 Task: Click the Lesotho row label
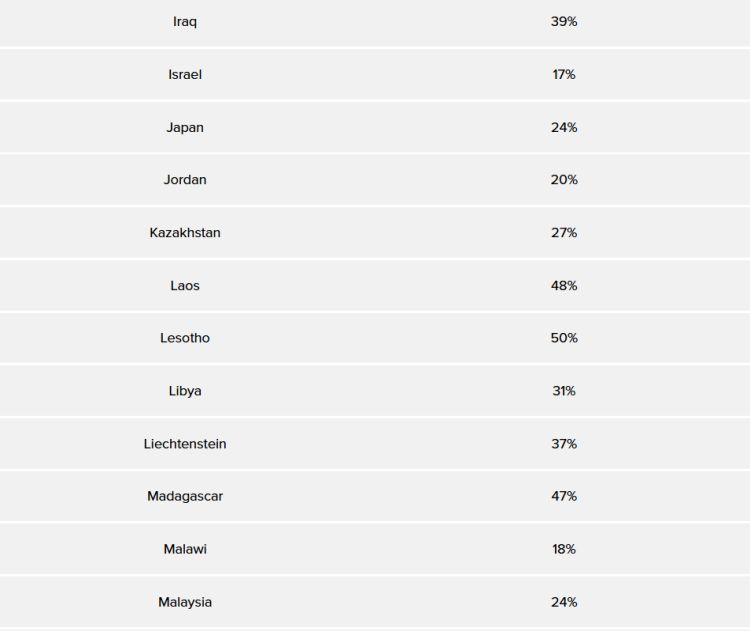[x=185, y=338]
